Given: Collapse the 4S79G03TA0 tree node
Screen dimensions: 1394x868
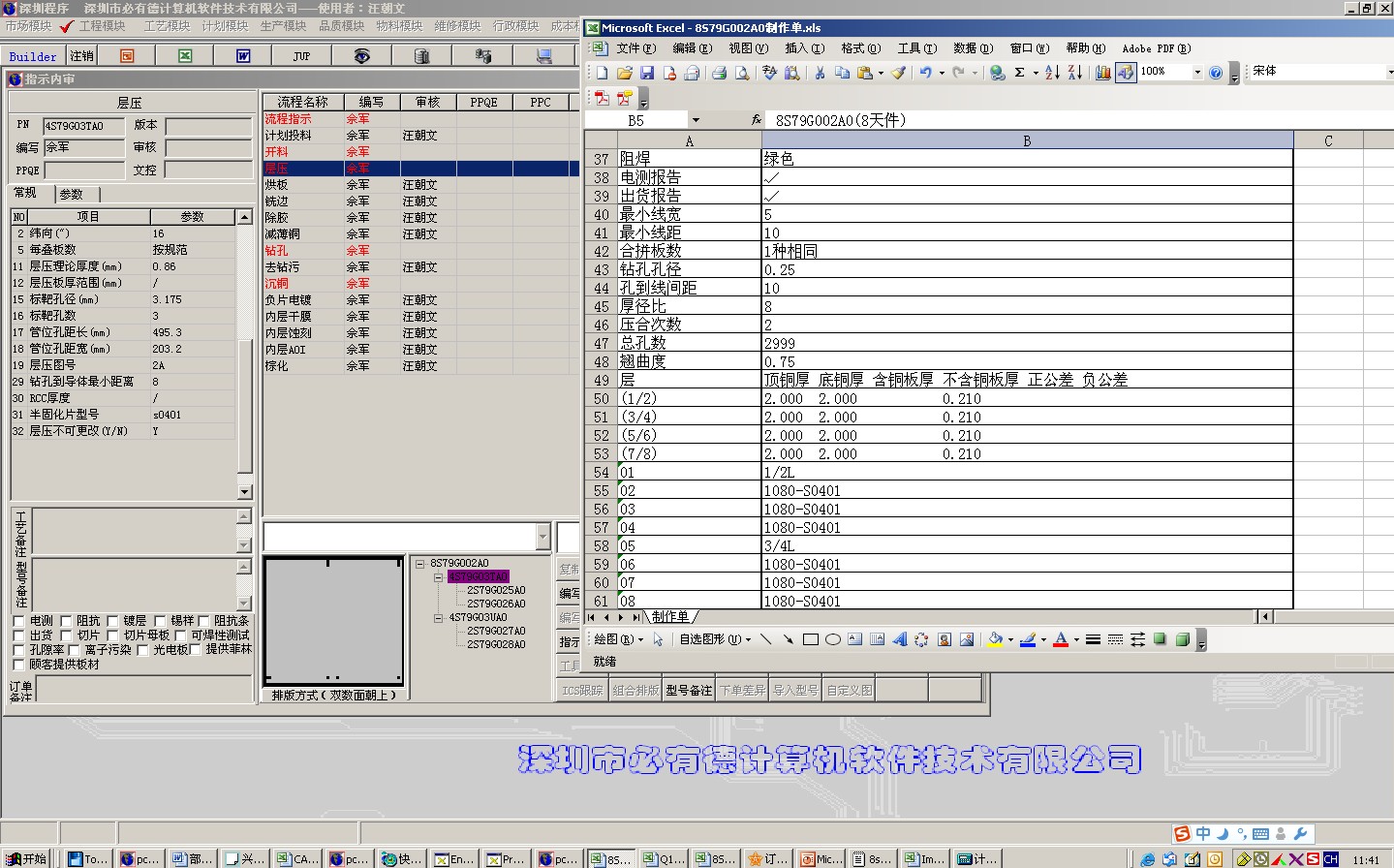Looking at the screenshot, I should (438, 576).
